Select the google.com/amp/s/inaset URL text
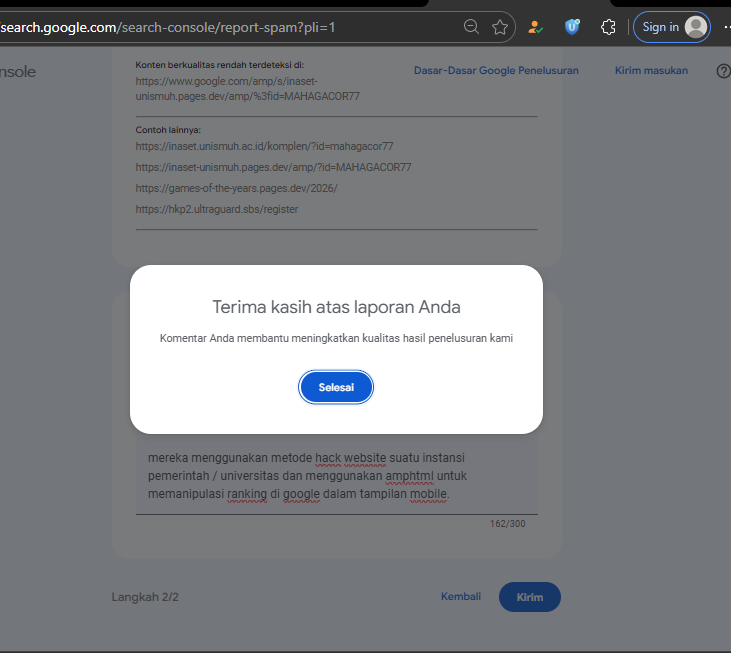731x653 pixels. [x=248, y=89]
